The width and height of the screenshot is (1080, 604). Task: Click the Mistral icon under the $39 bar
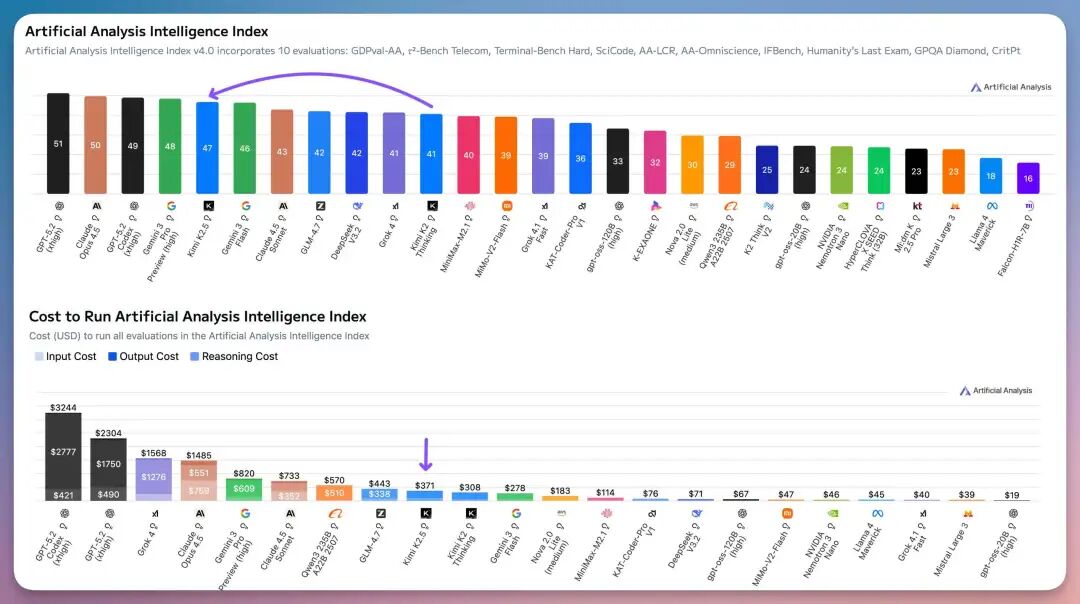pyautogui.click(x=967, y=513)
